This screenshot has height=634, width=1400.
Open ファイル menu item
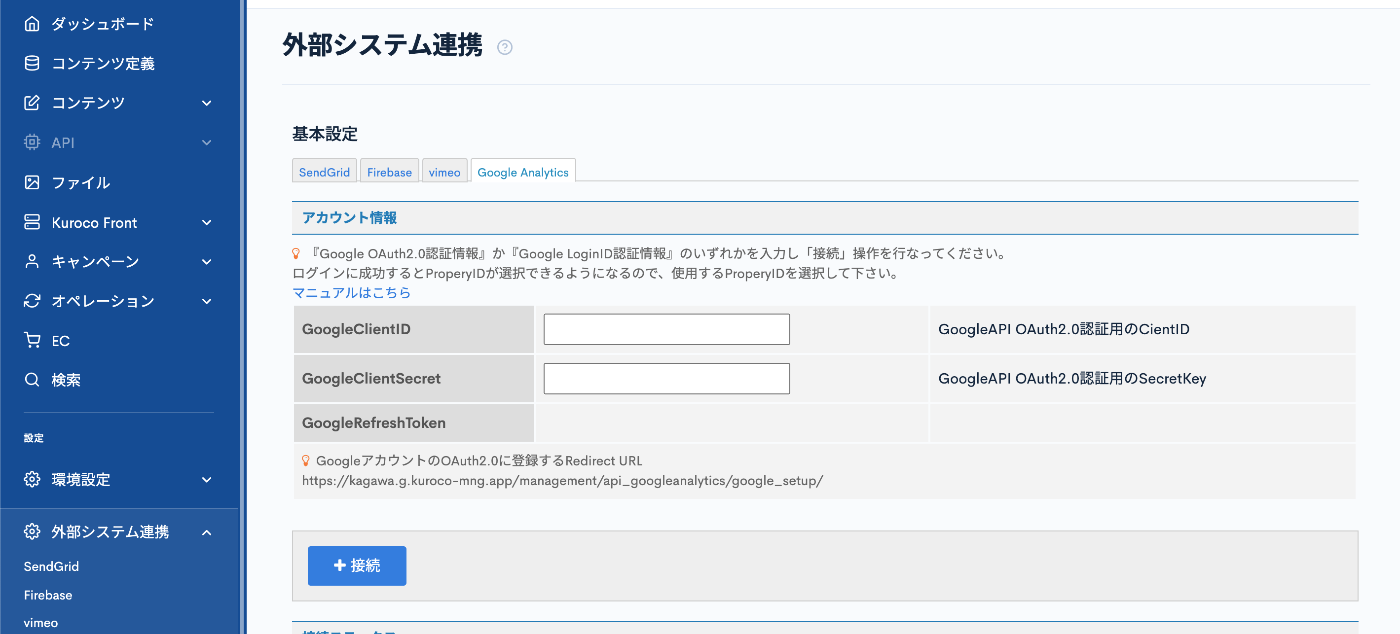(x=81, y=182)
